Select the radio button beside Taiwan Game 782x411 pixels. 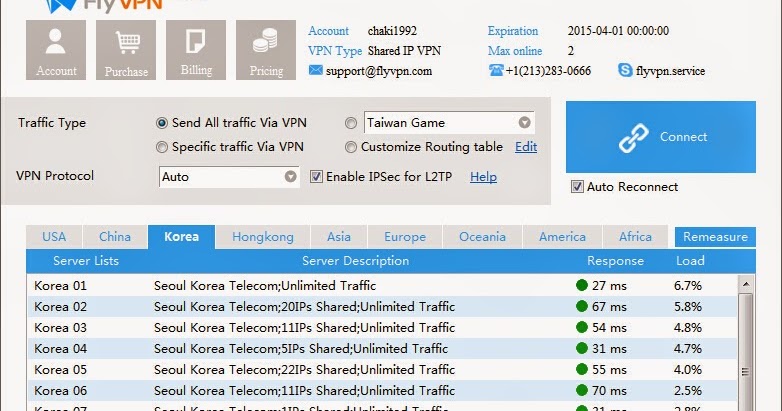[x=351, y=123]
